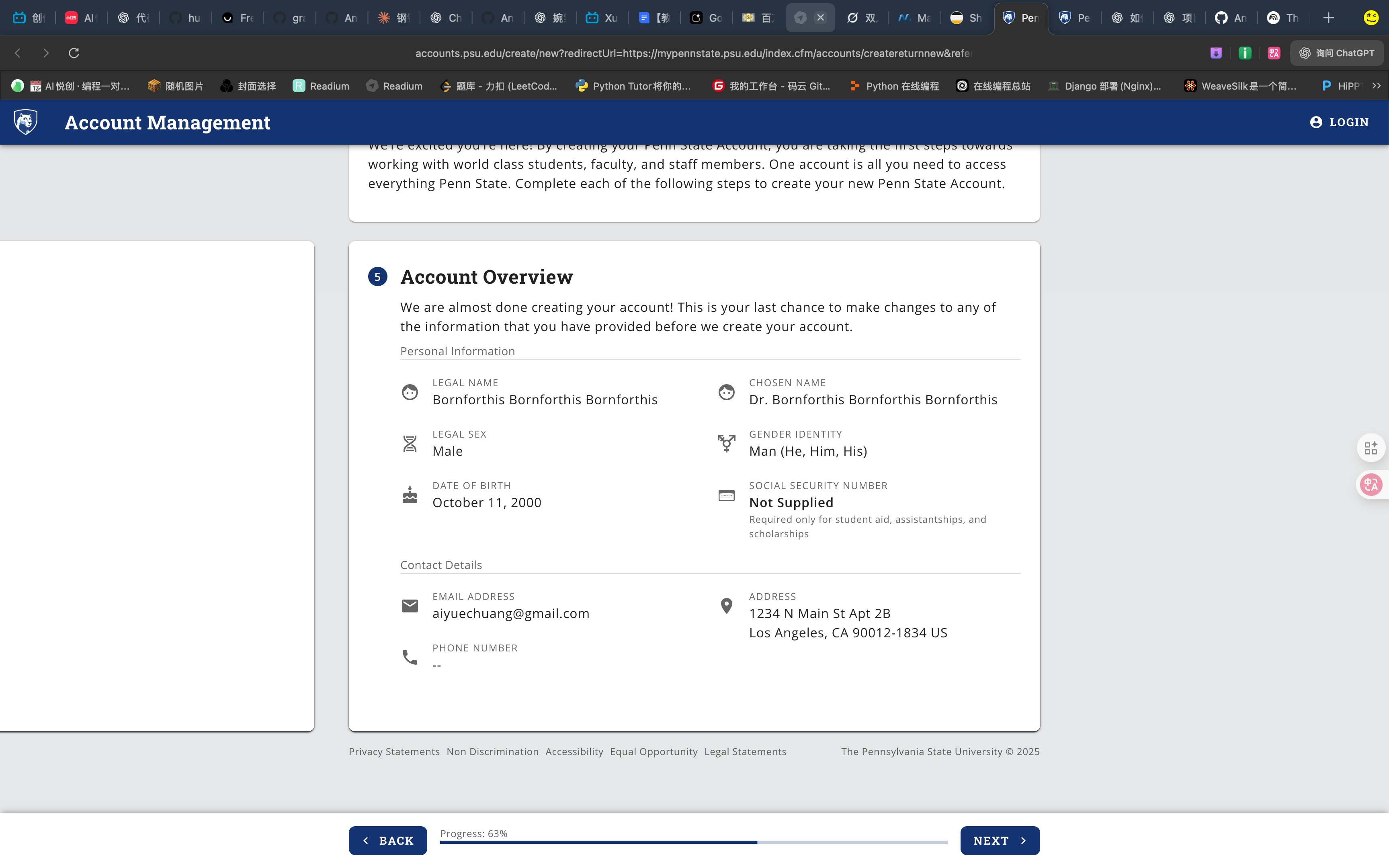This screenshot has height=868, width=1389.
Task: Click the Email Address envelope icon
Action: (410, 606)
